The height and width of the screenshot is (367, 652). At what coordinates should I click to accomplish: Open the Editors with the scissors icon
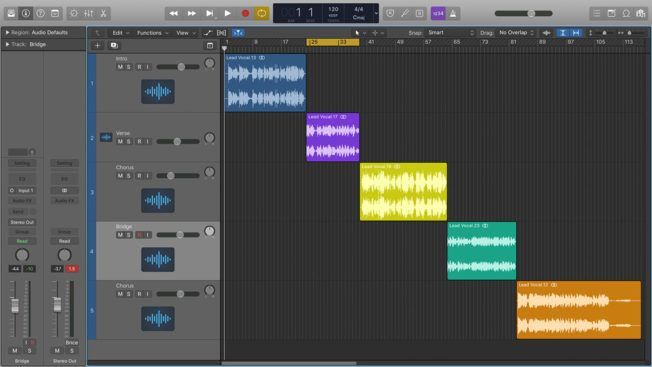coord(103,13)
